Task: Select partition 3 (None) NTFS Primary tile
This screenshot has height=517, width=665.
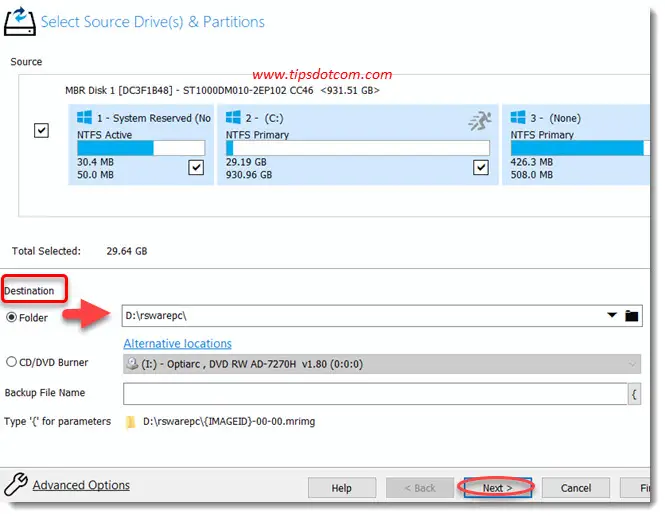Action: click(576, 145)
